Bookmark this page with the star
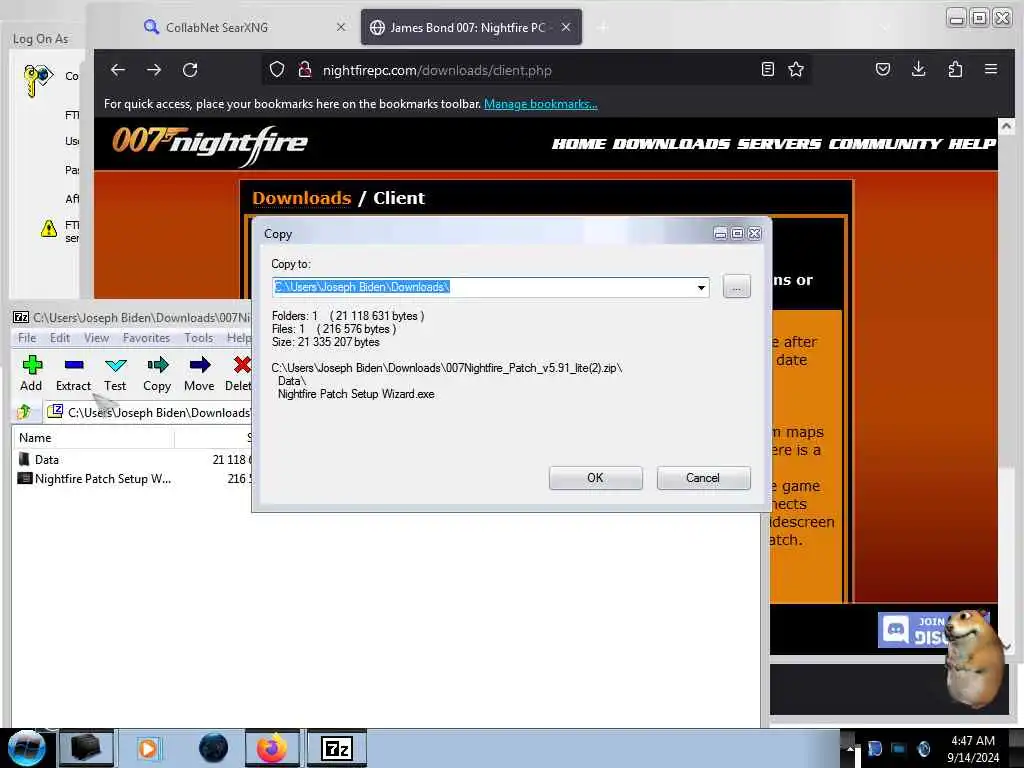 pos(795,69)
